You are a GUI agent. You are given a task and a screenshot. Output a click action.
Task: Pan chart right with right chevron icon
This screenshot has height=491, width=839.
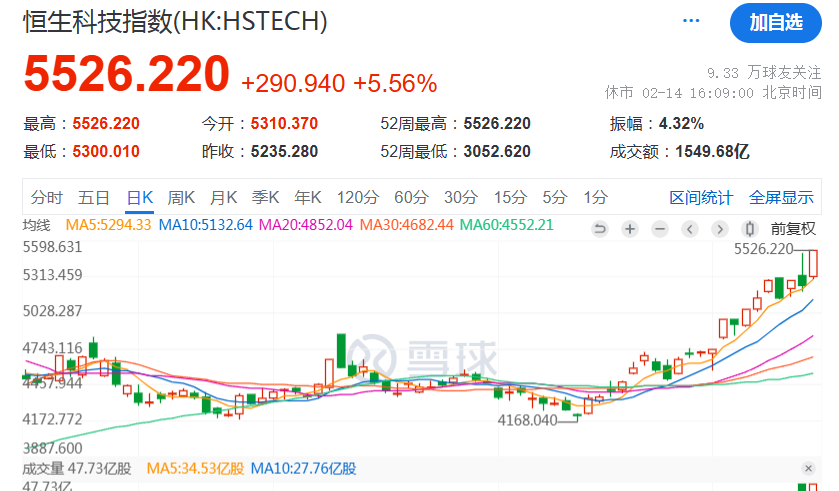pyautogui.click(x=720, y=229)
